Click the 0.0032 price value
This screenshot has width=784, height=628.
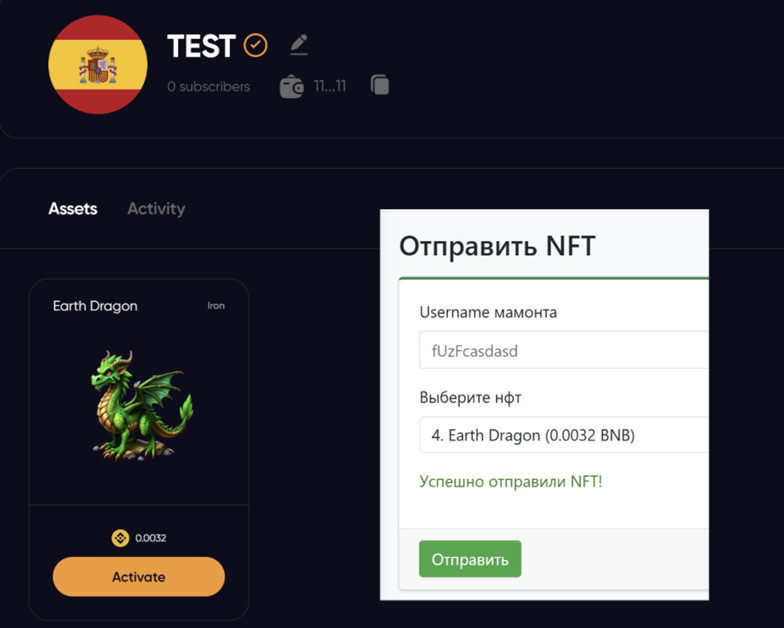pos(150,538)
